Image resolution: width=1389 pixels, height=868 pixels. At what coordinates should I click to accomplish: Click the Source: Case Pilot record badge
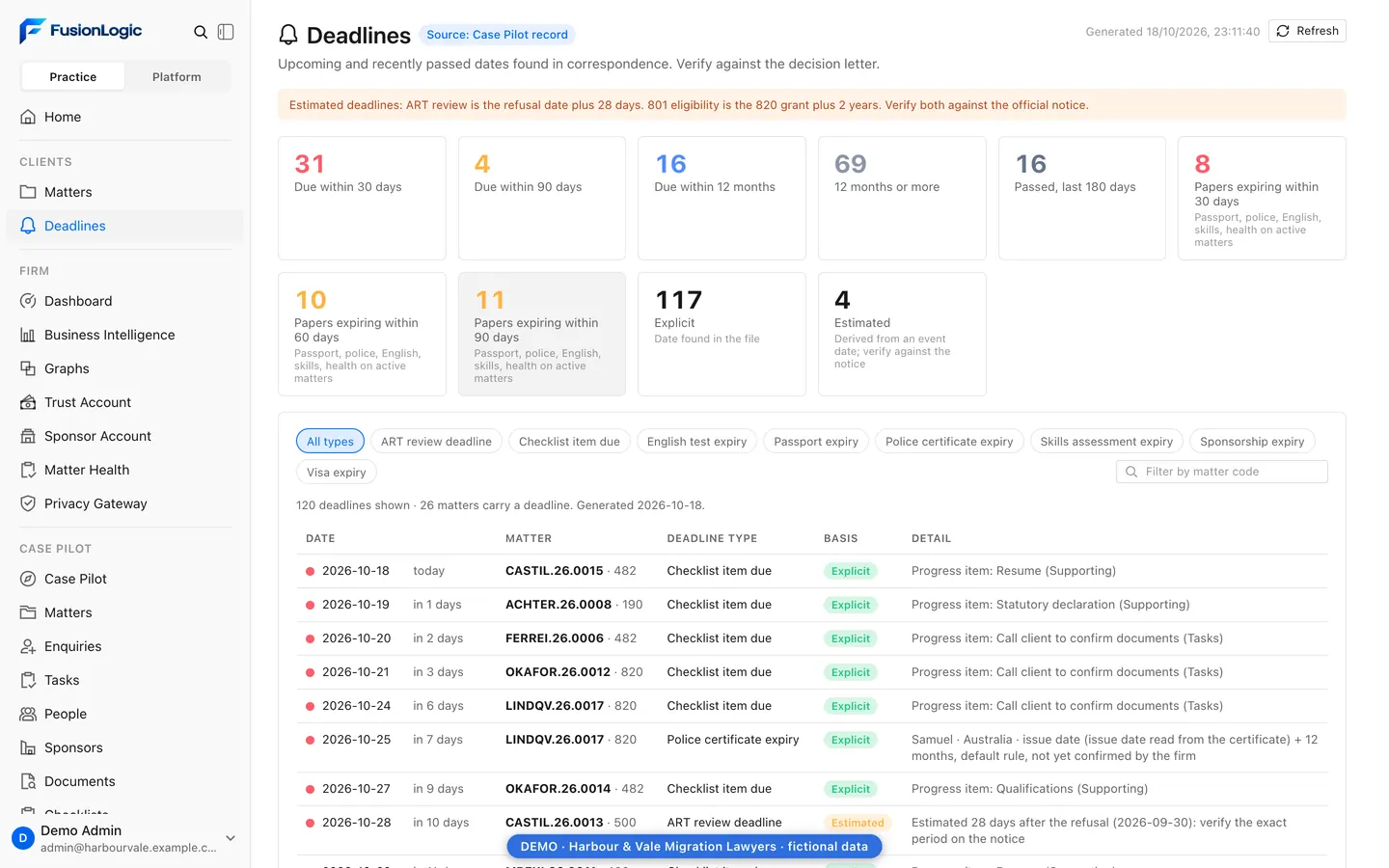(498, 35)
